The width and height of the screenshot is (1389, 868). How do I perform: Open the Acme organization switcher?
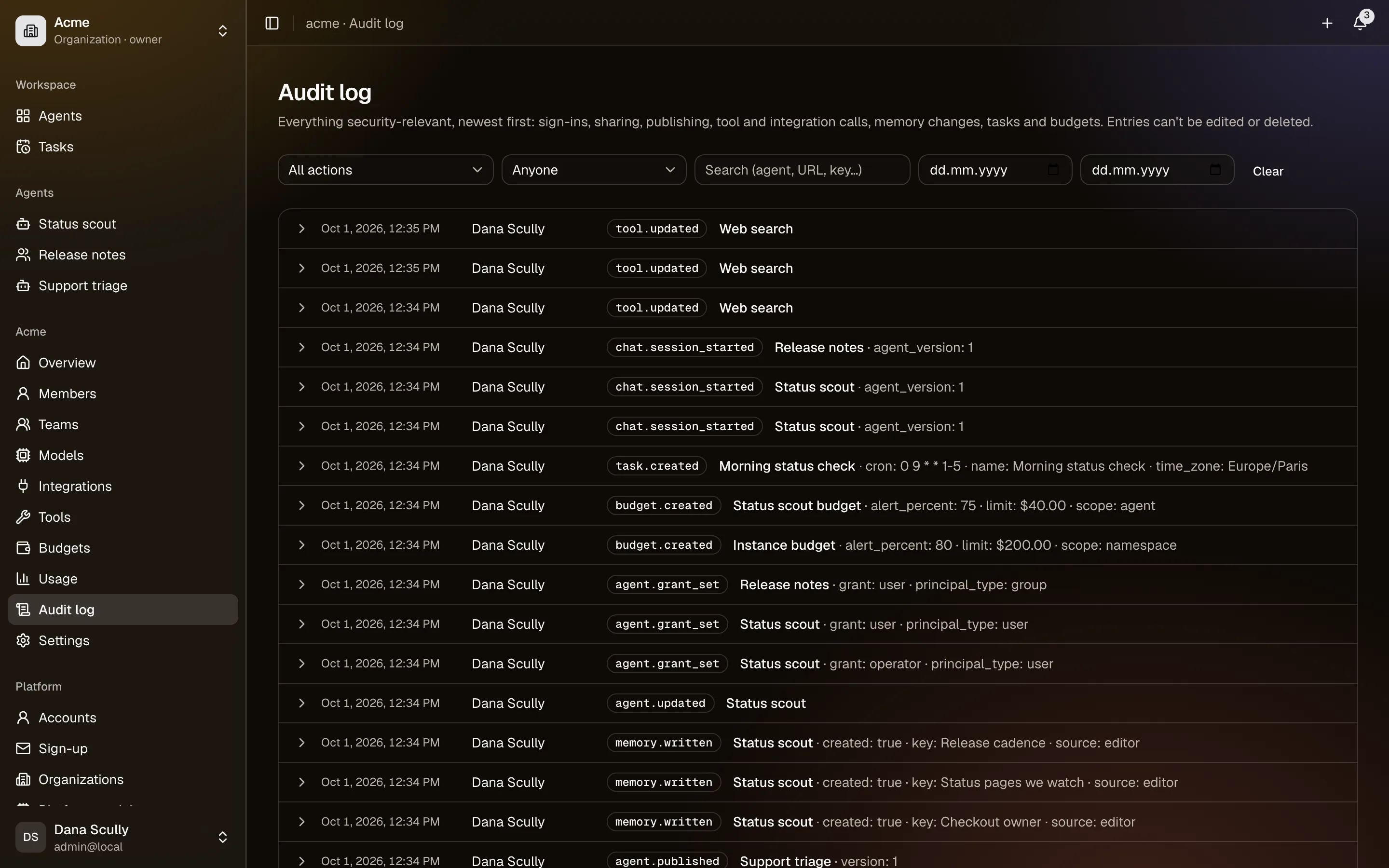point(123,31)
